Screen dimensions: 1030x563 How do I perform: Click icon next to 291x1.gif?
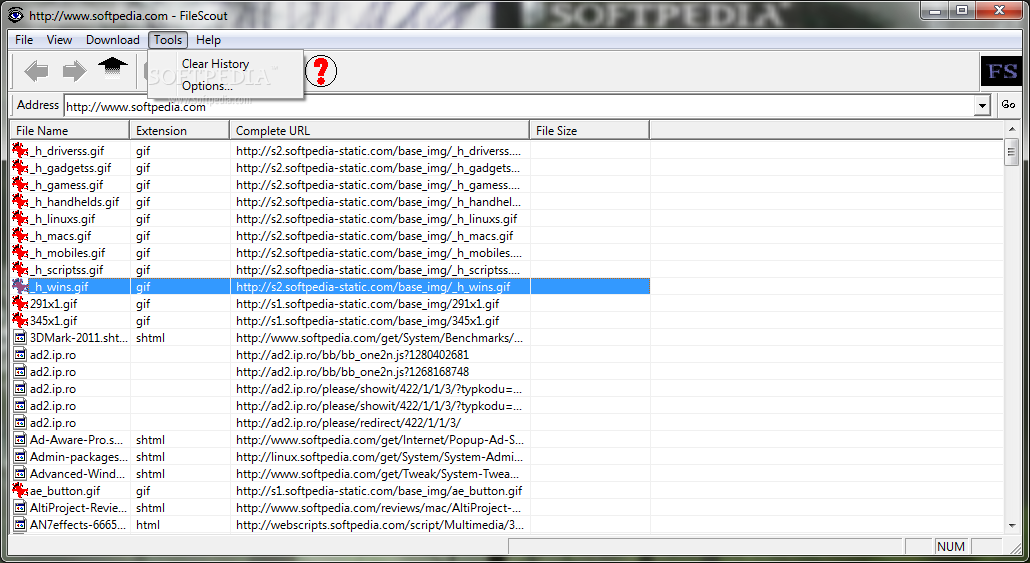click(x=20, y=304)
